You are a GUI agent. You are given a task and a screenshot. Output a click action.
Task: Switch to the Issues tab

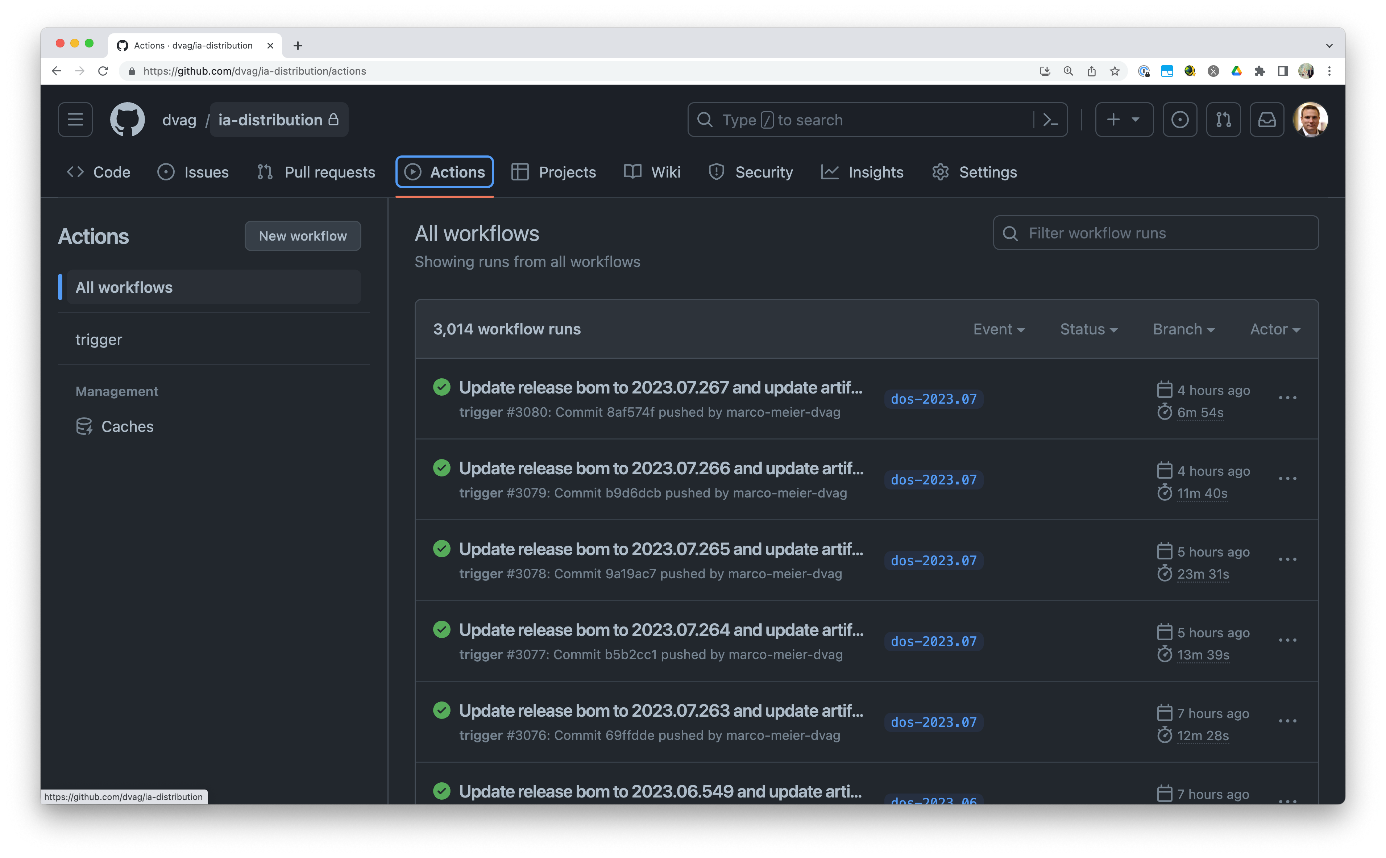[193, 172]
